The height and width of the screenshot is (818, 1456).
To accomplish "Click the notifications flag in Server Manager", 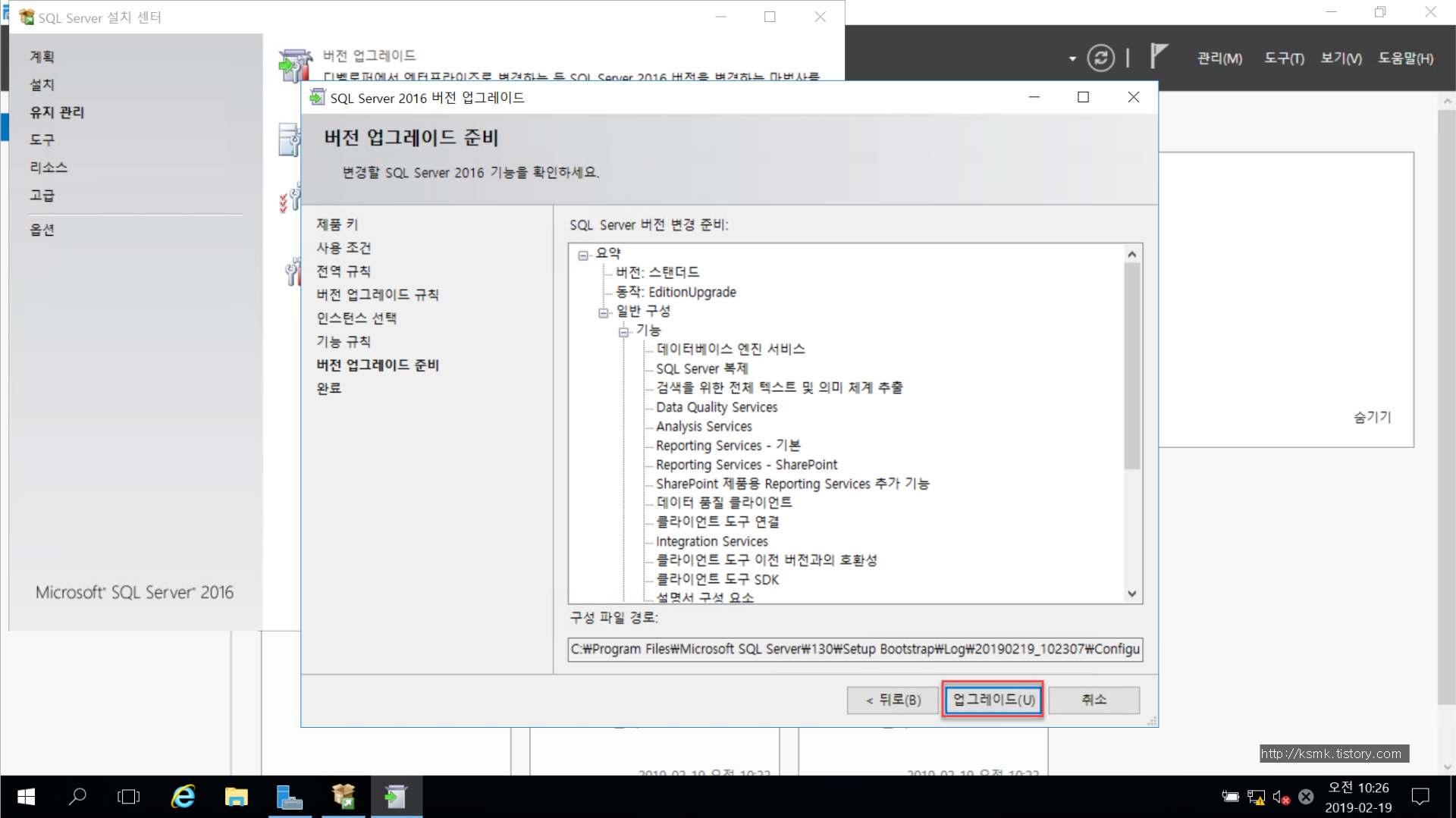I will click(x=1158, y=56).
